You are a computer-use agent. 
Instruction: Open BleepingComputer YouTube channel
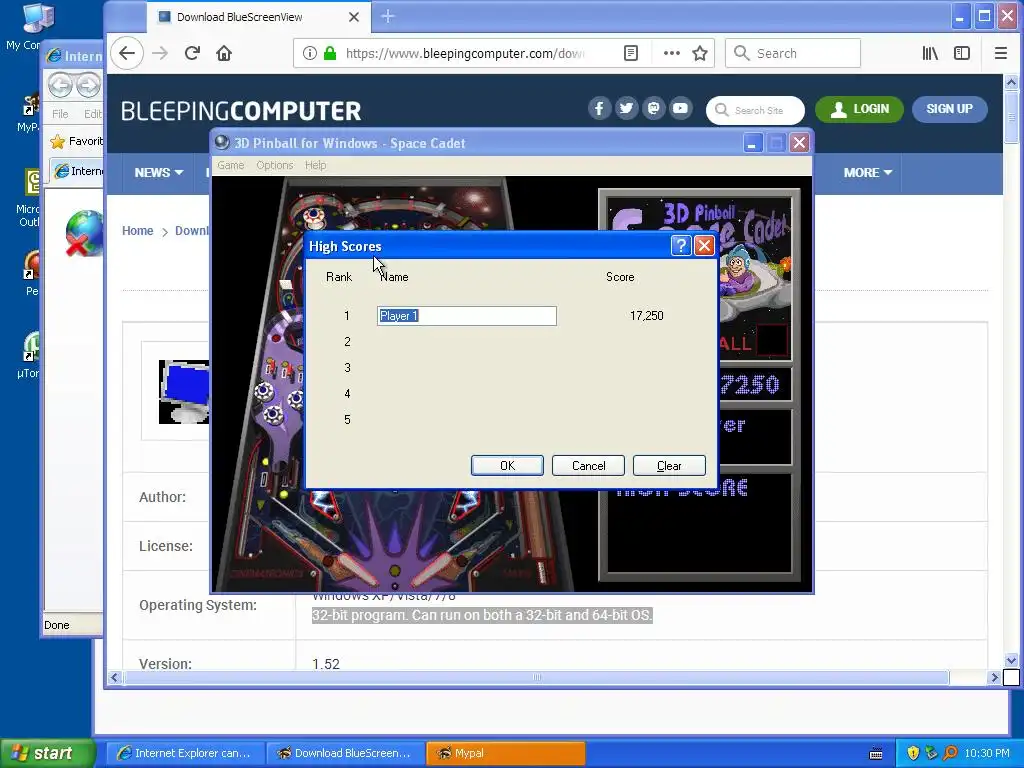tap(680, 108)
